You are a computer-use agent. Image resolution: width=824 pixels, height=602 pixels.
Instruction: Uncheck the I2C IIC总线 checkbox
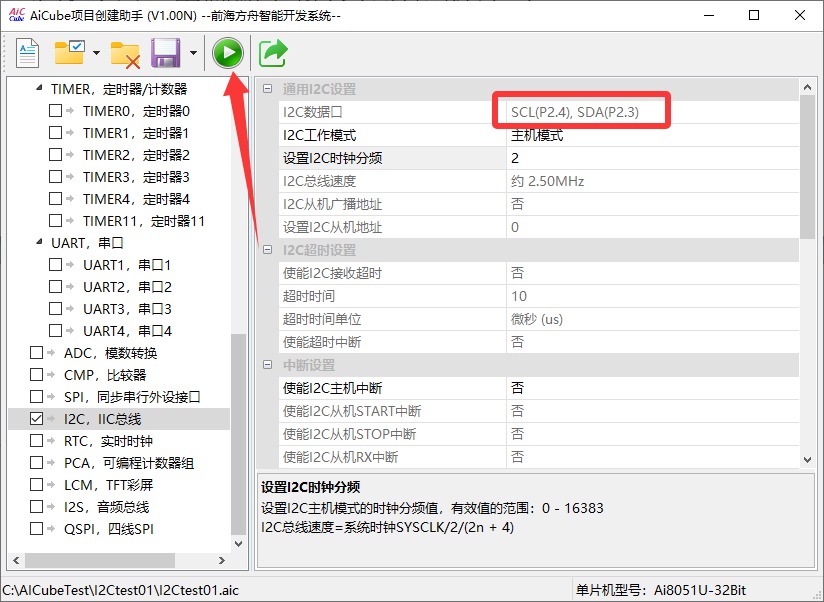36,419
